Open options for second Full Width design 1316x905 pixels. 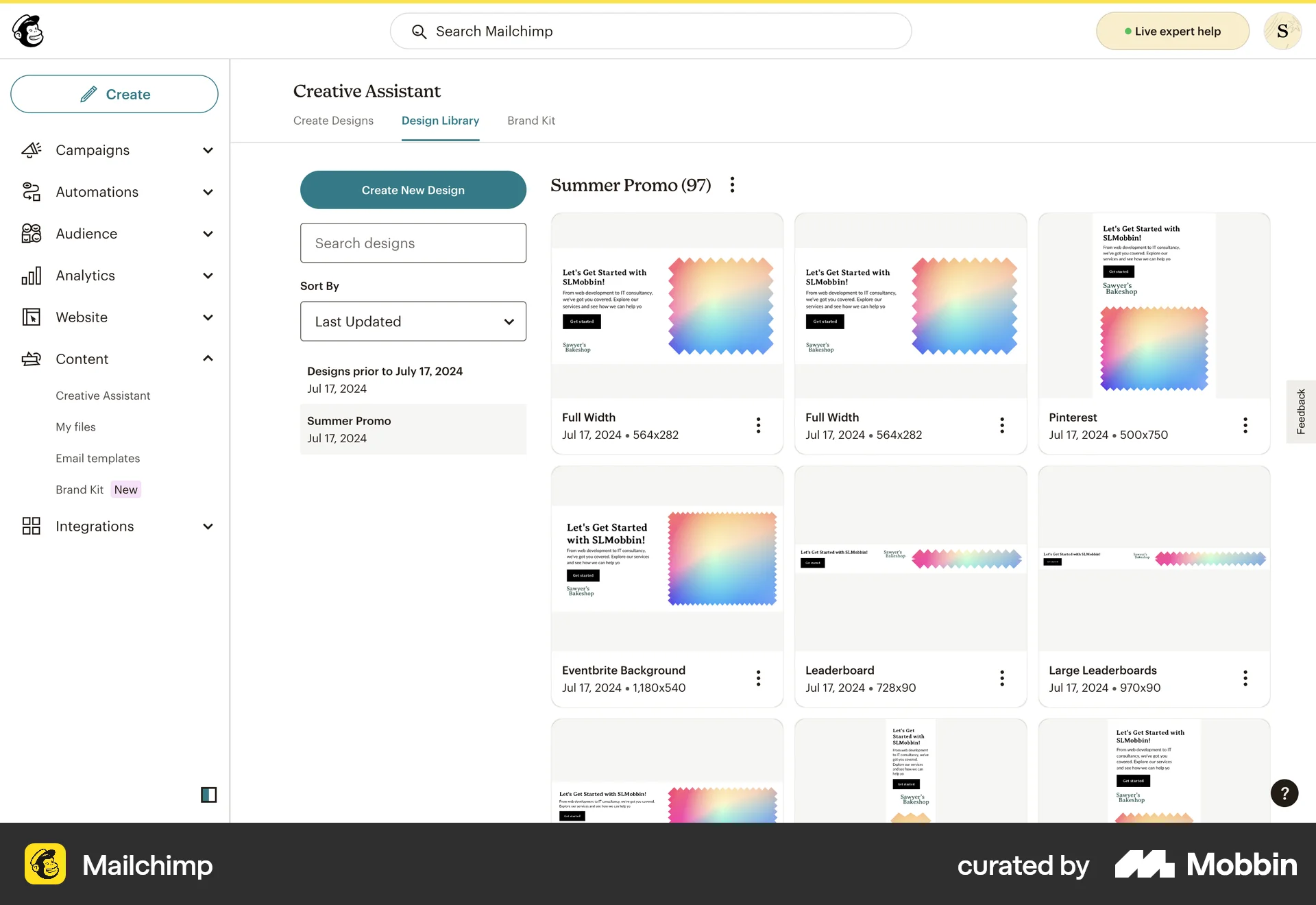(x=1002, y=426)
